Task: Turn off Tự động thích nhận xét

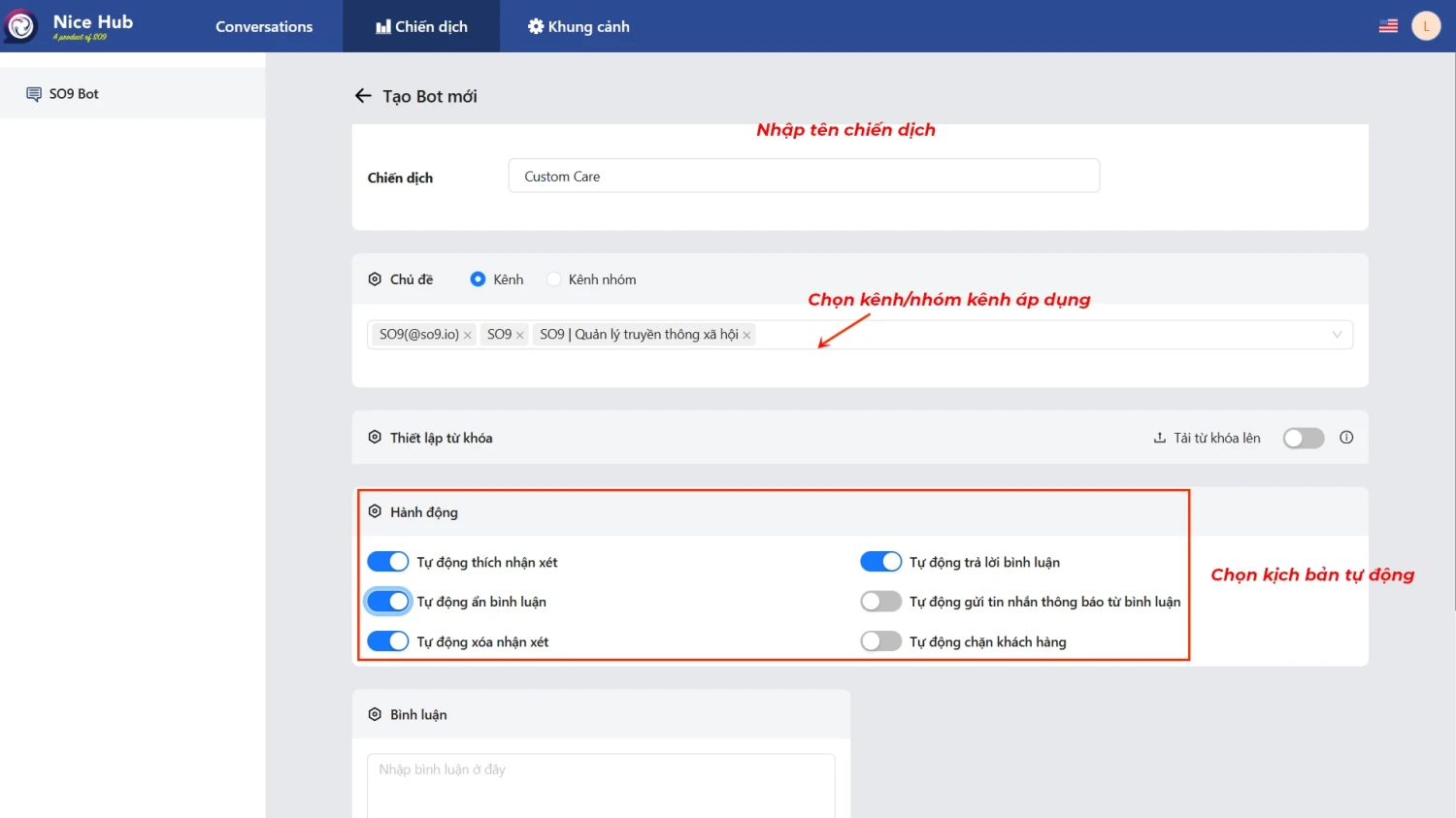Action: [x=388, y=562]
